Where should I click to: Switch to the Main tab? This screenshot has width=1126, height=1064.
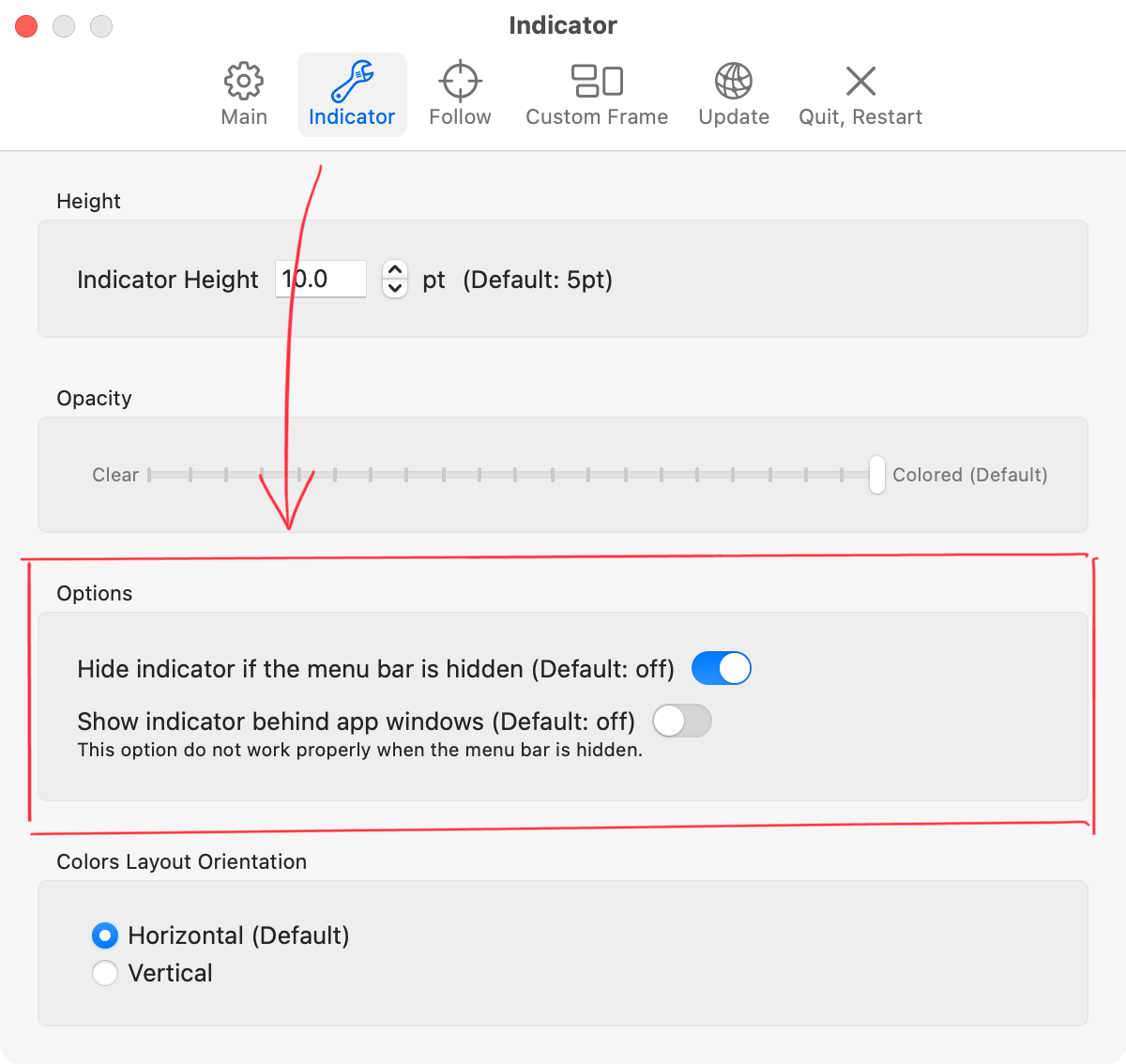[244, 94]
